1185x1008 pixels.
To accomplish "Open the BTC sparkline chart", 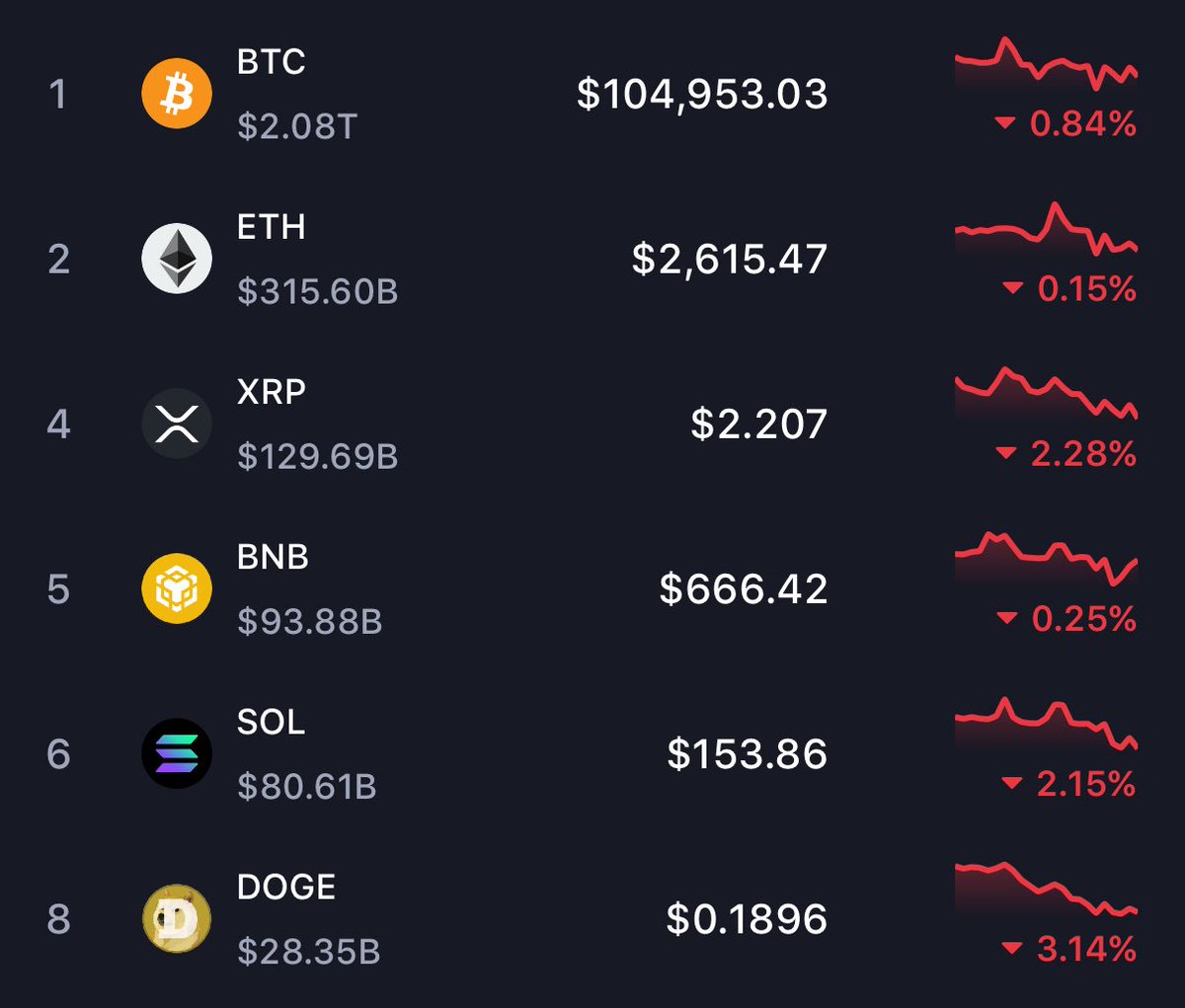I will pos(1047,65).
